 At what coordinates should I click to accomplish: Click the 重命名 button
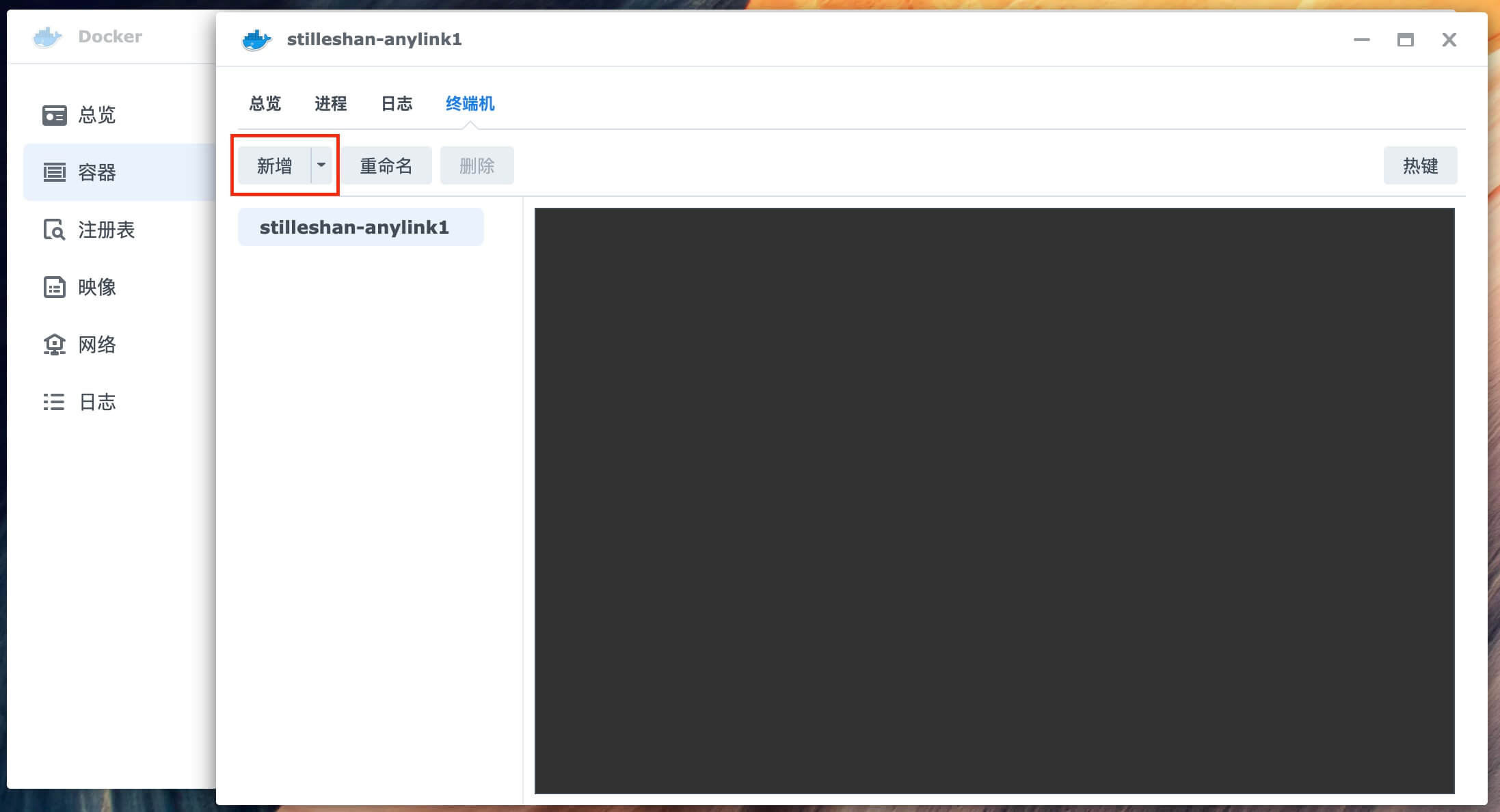click(x=386, y=165)
